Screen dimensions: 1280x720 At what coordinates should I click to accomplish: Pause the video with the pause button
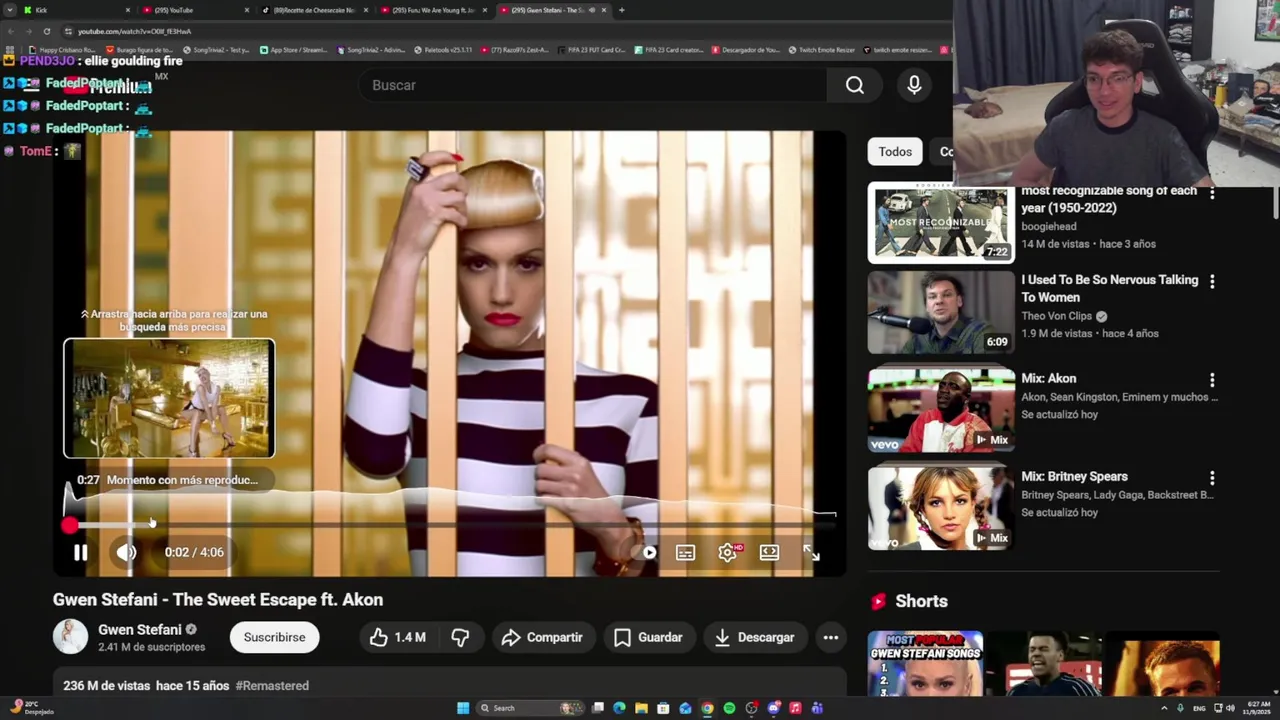coord(80,552)
